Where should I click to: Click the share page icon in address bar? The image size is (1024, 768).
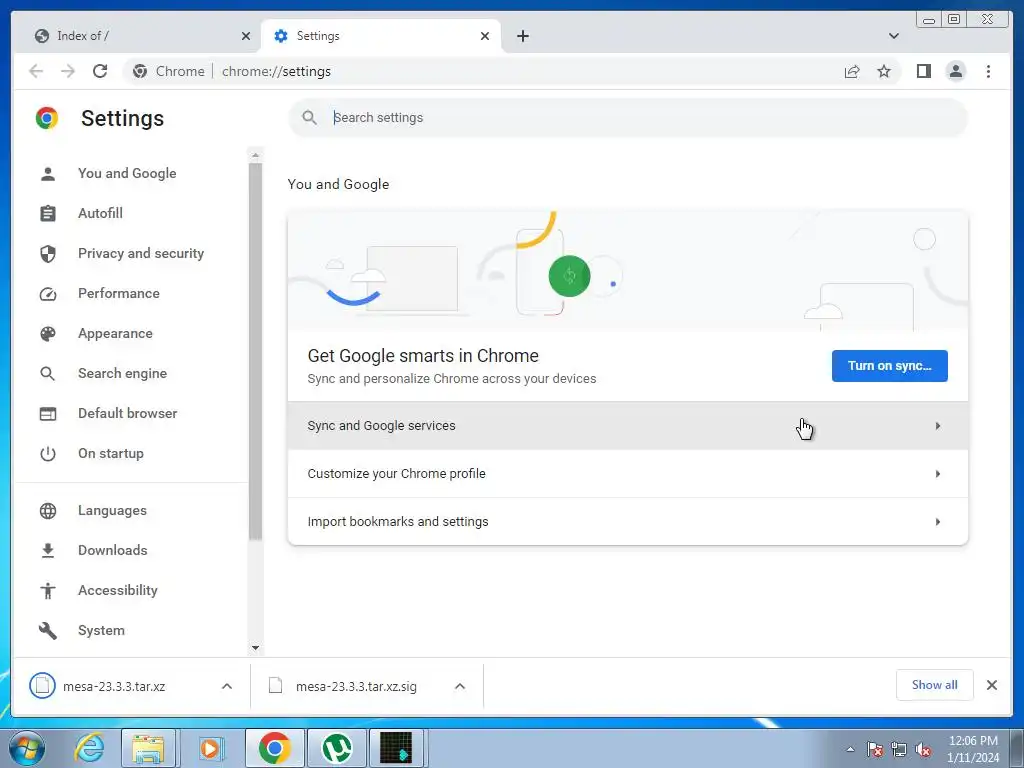(852, 71)
